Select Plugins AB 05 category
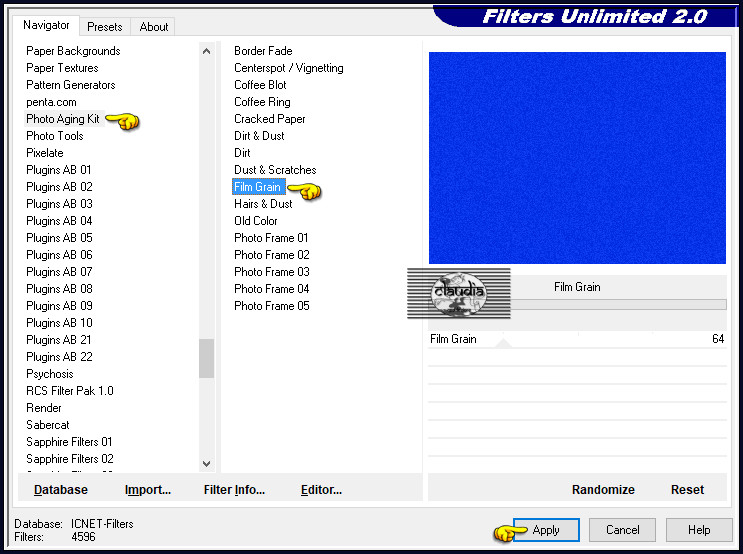Viewport: 743px width, 554px height. pos(59,238)
